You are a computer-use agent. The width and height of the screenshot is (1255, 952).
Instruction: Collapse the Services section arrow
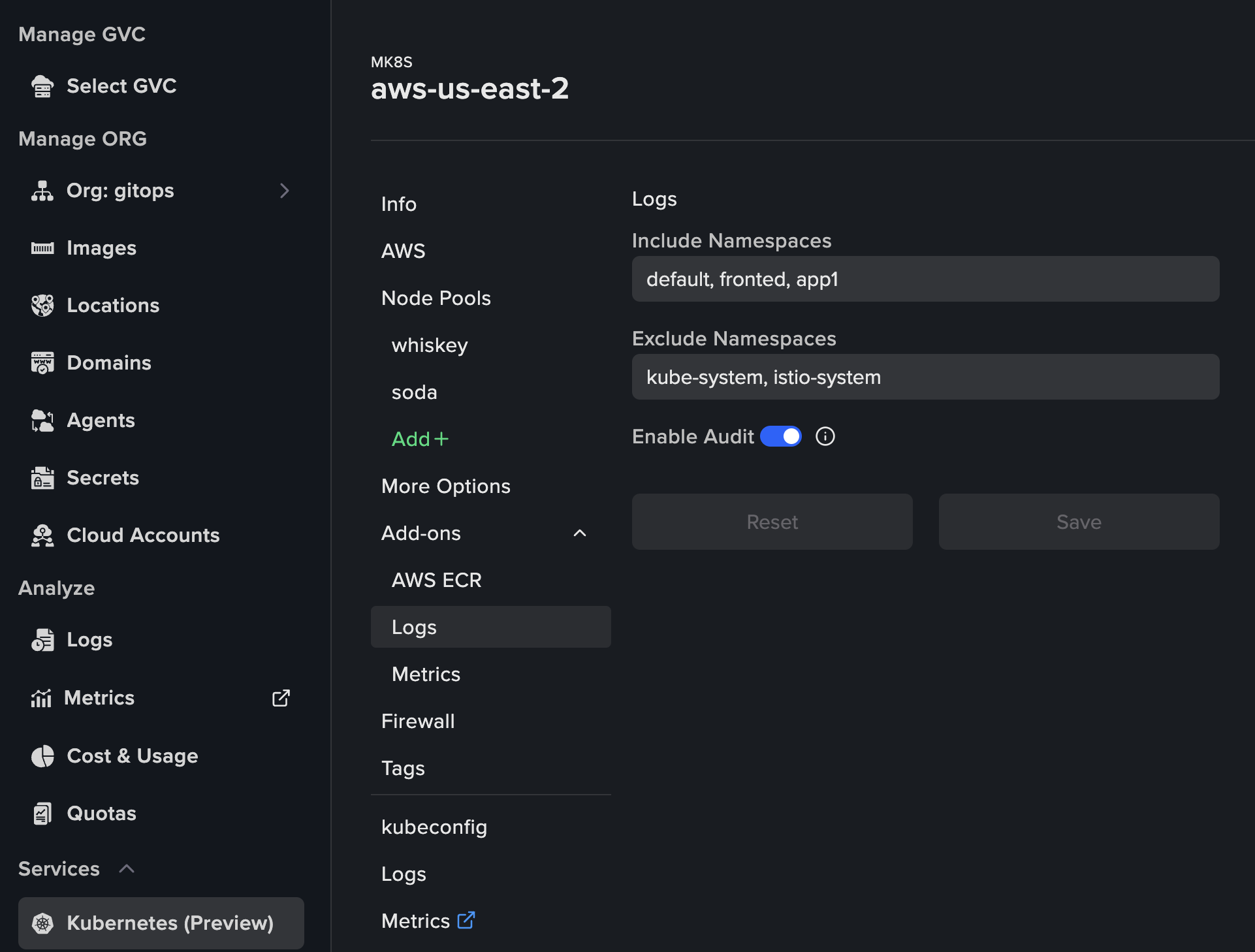pos(127,868)
